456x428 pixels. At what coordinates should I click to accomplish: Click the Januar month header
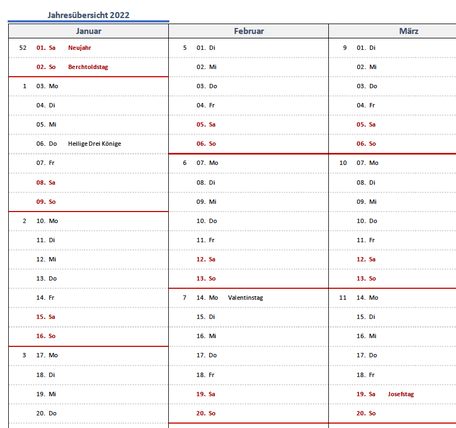tap(88, 31)
